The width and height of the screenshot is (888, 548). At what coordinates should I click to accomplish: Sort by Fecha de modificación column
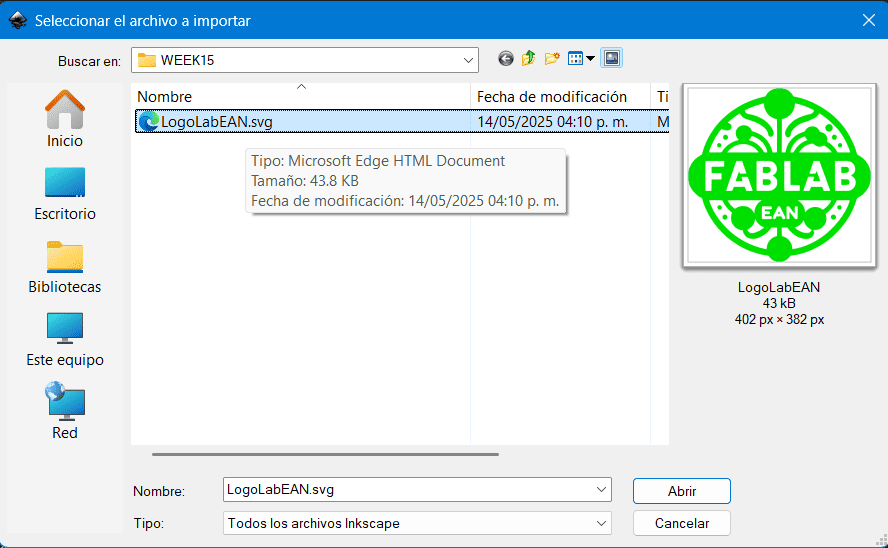pyautogui.click(x=560, y=97)
